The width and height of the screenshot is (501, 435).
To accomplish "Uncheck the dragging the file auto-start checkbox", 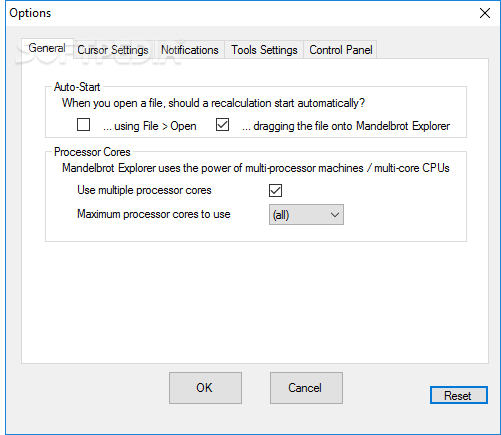I will [x=222, y=125].
